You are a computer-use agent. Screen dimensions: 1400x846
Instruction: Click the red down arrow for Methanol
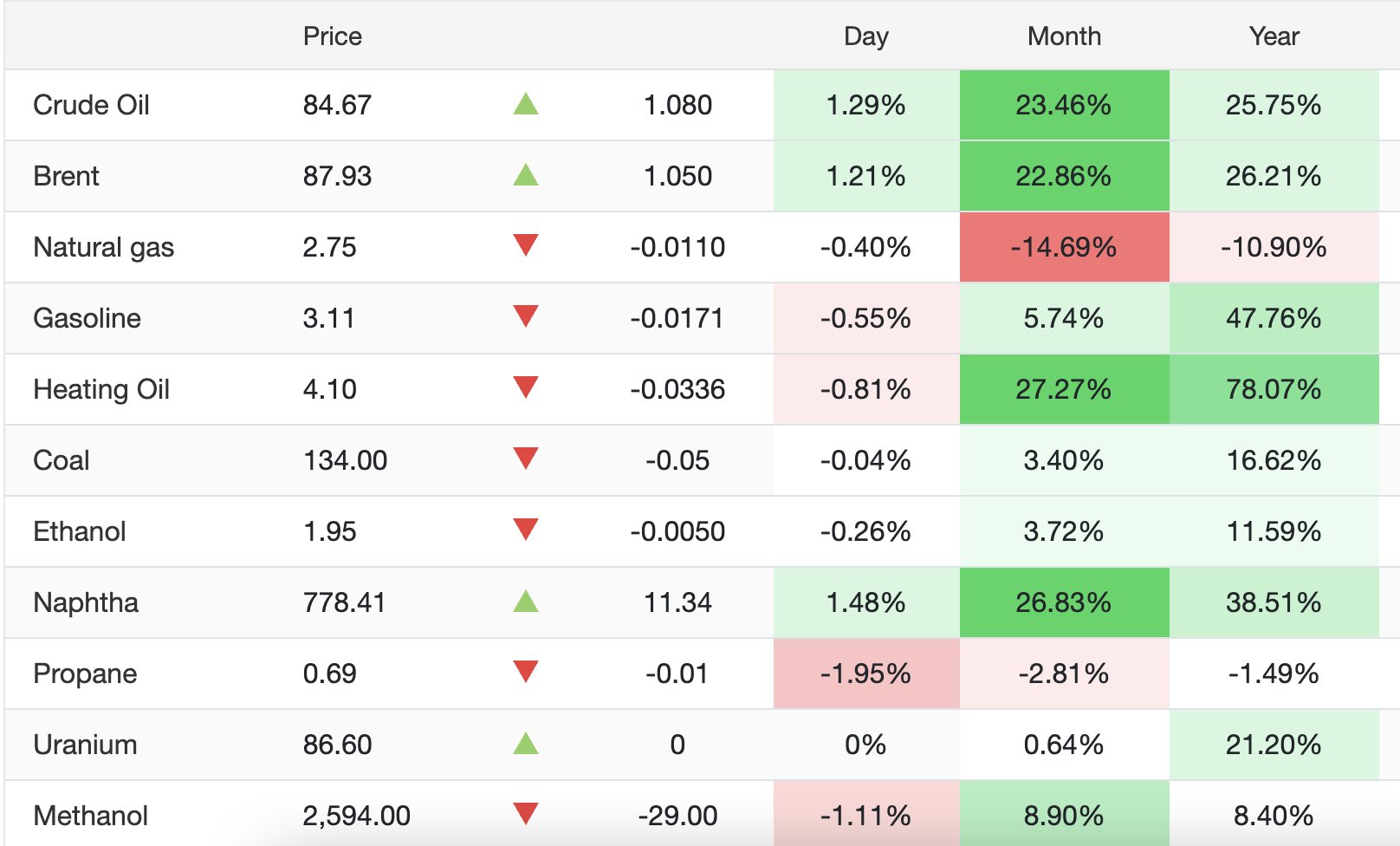click(x=526, y=814)
